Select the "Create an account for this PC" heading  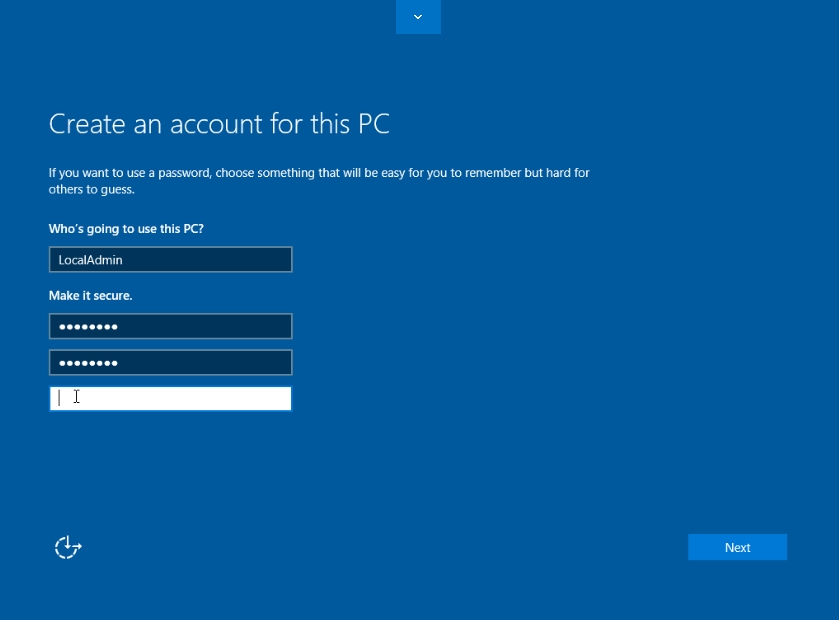(219, 124)
